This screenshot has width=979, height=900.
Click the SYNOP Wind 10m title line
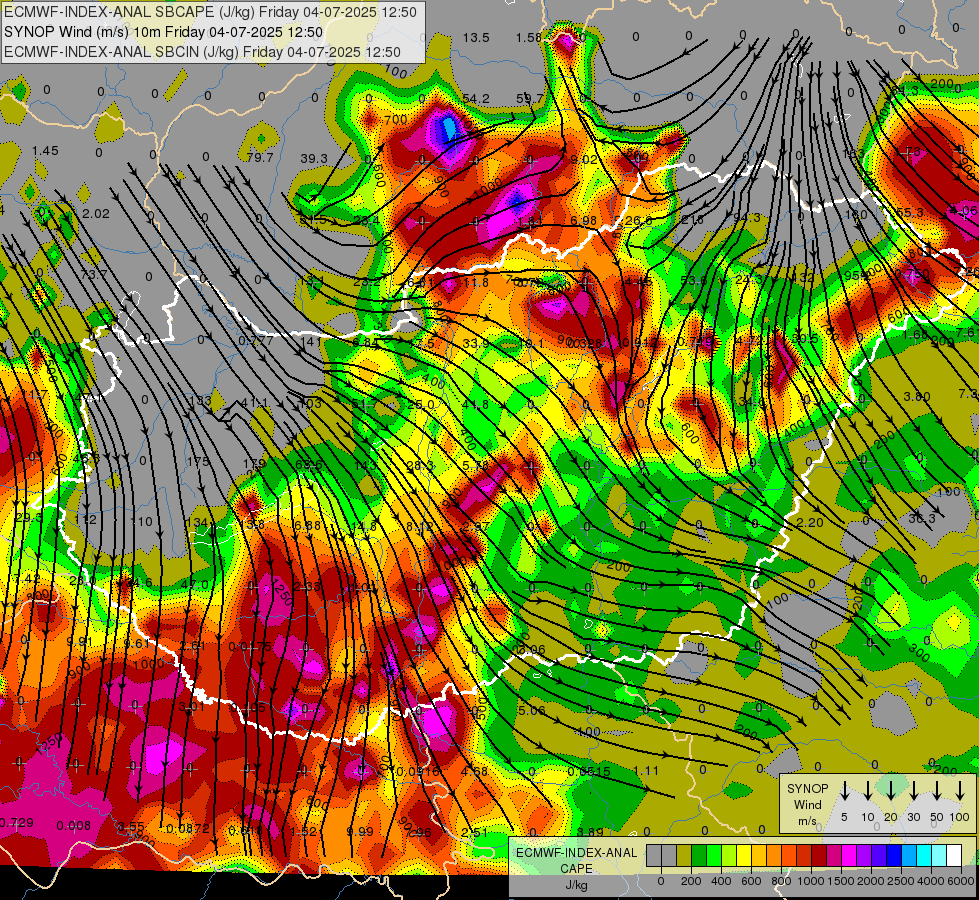(x=163, y=32)
